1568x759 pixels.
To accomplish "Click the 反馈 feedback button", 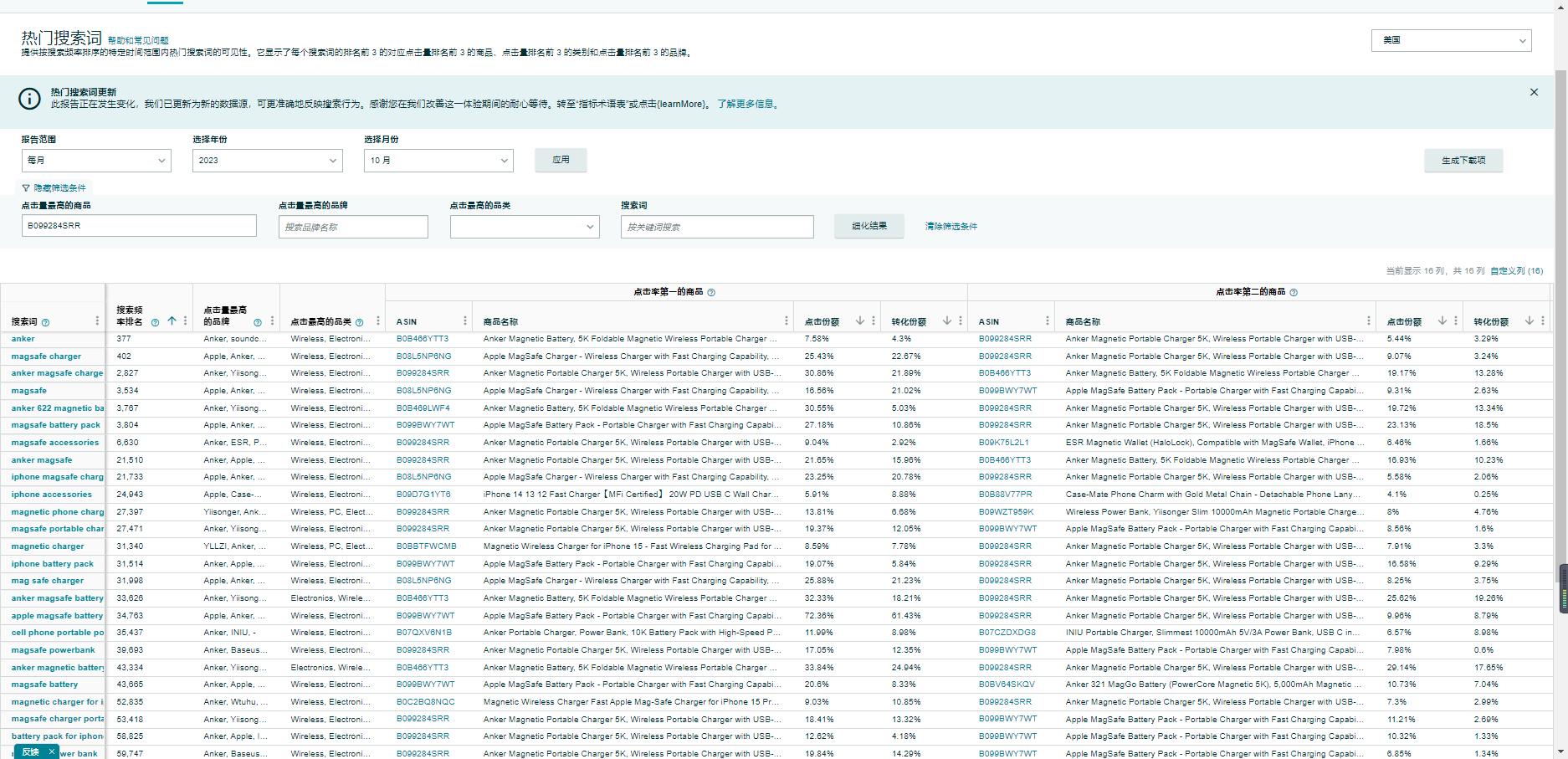I will point(31,751).
